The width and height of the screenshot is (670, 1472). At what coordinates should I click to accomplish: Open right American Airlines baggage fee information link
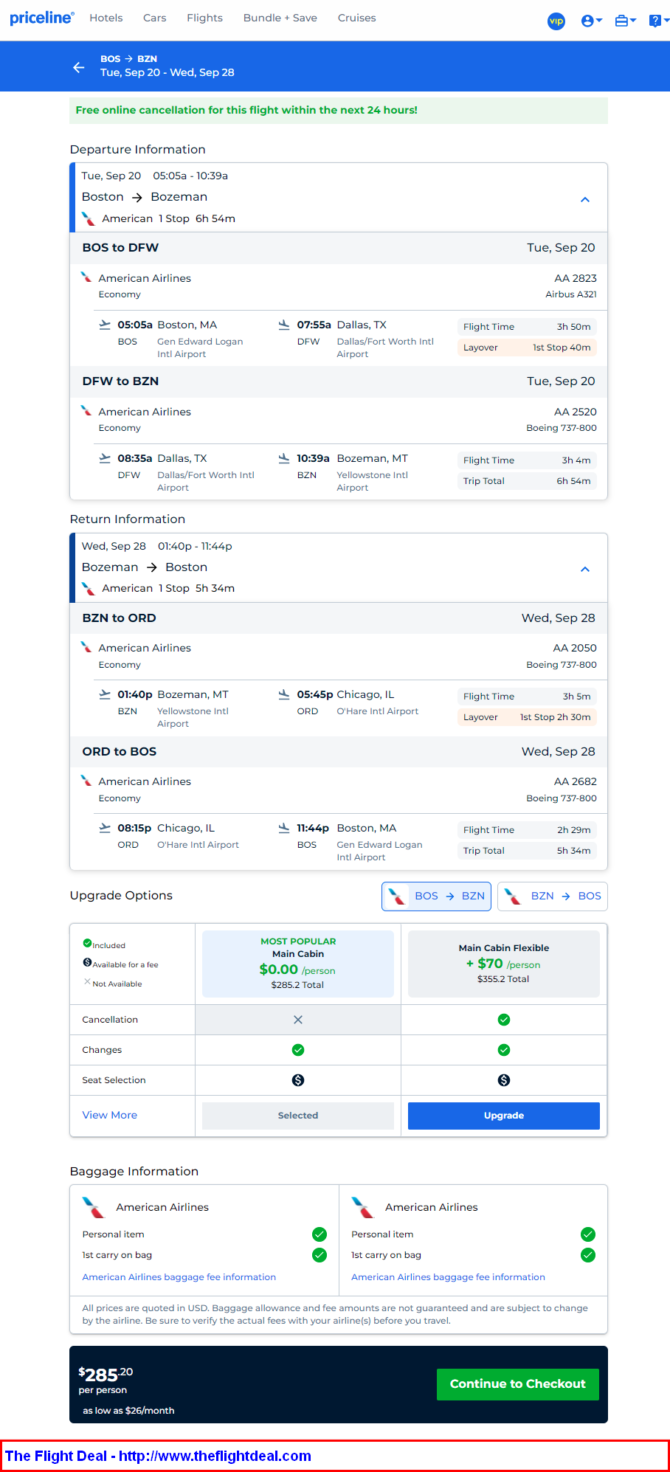click(x=448, y=1277)
